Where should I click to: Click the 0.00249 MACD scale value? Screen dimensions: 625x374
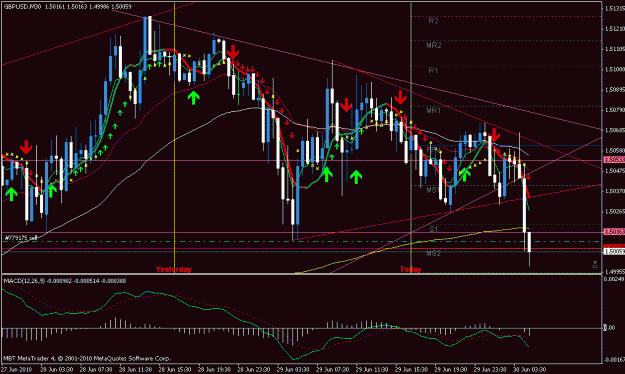614,280
